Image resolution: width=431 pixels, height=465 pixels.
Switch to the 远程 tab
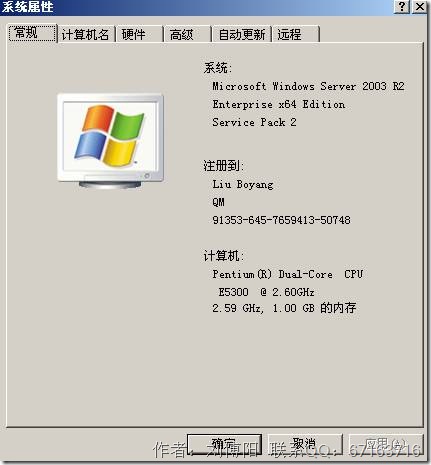[297, 34]
